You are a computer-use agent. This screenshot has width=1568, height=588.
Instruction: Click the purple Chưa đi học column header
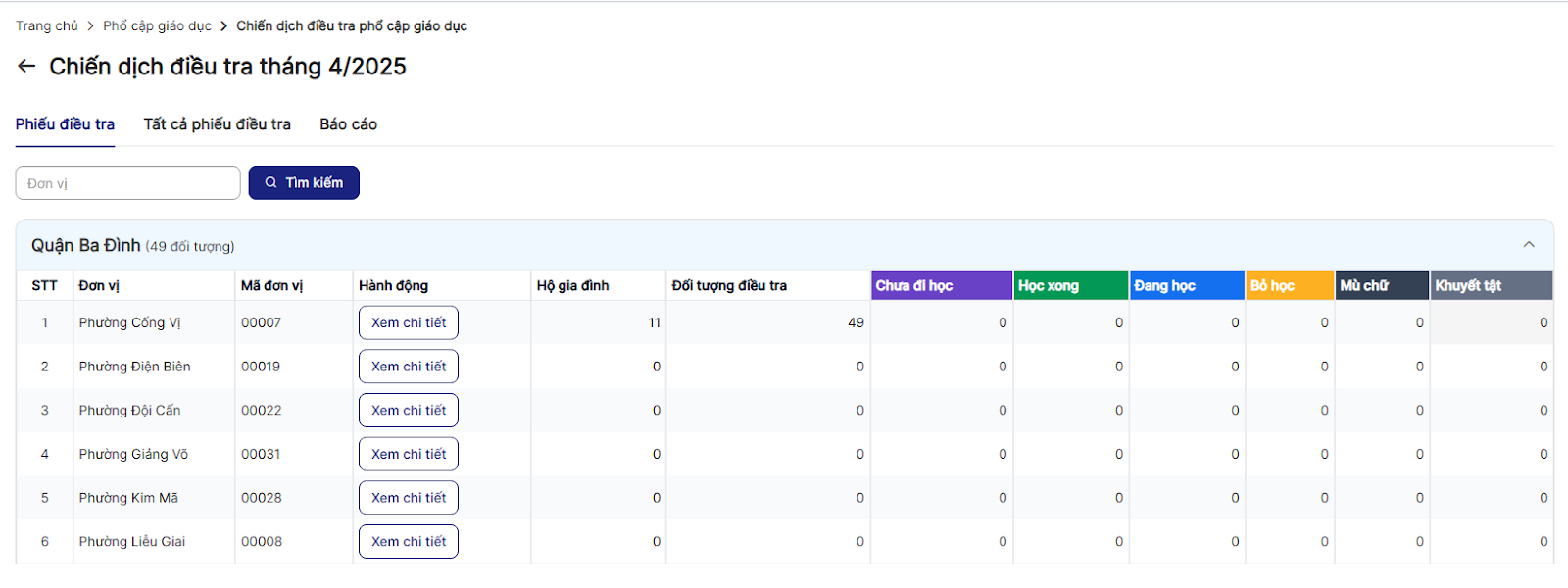(941, 286)
